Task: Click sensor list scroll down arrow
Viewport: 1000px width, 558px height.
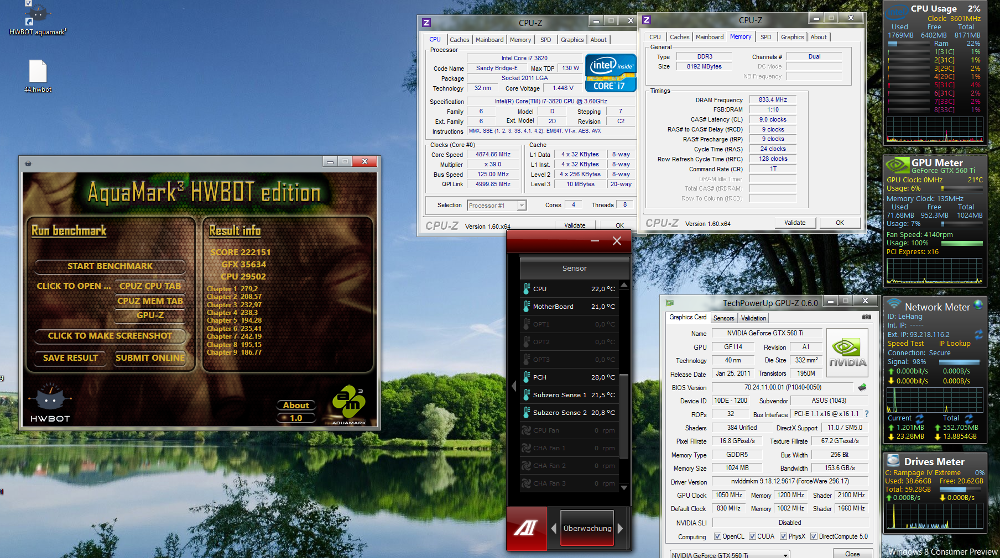Action: point(624,487)
